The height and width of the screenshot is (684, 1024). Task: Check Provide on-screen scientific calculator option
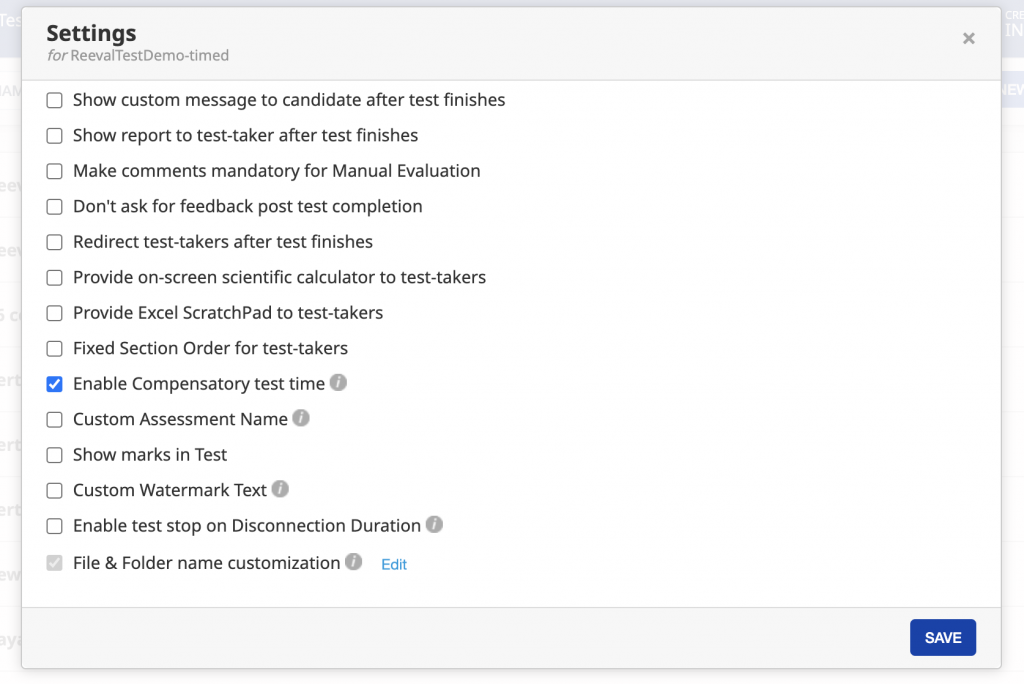[x=55, y=278]
